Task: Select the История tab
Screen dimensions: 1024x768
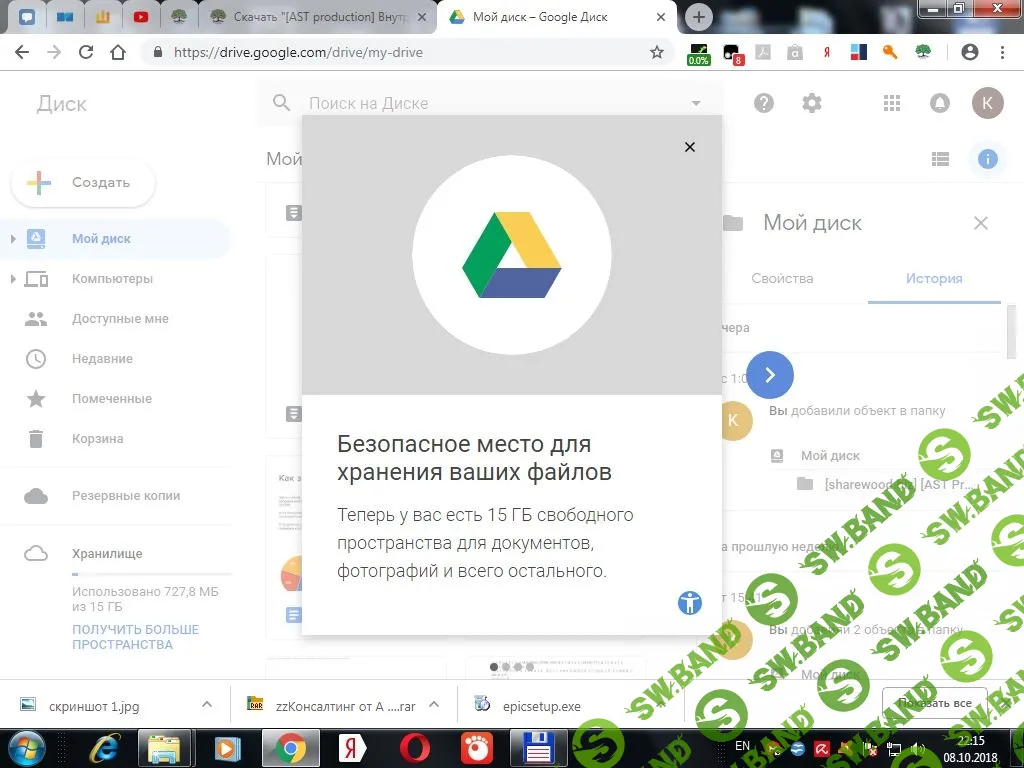Action: click(x=934, y=279)
